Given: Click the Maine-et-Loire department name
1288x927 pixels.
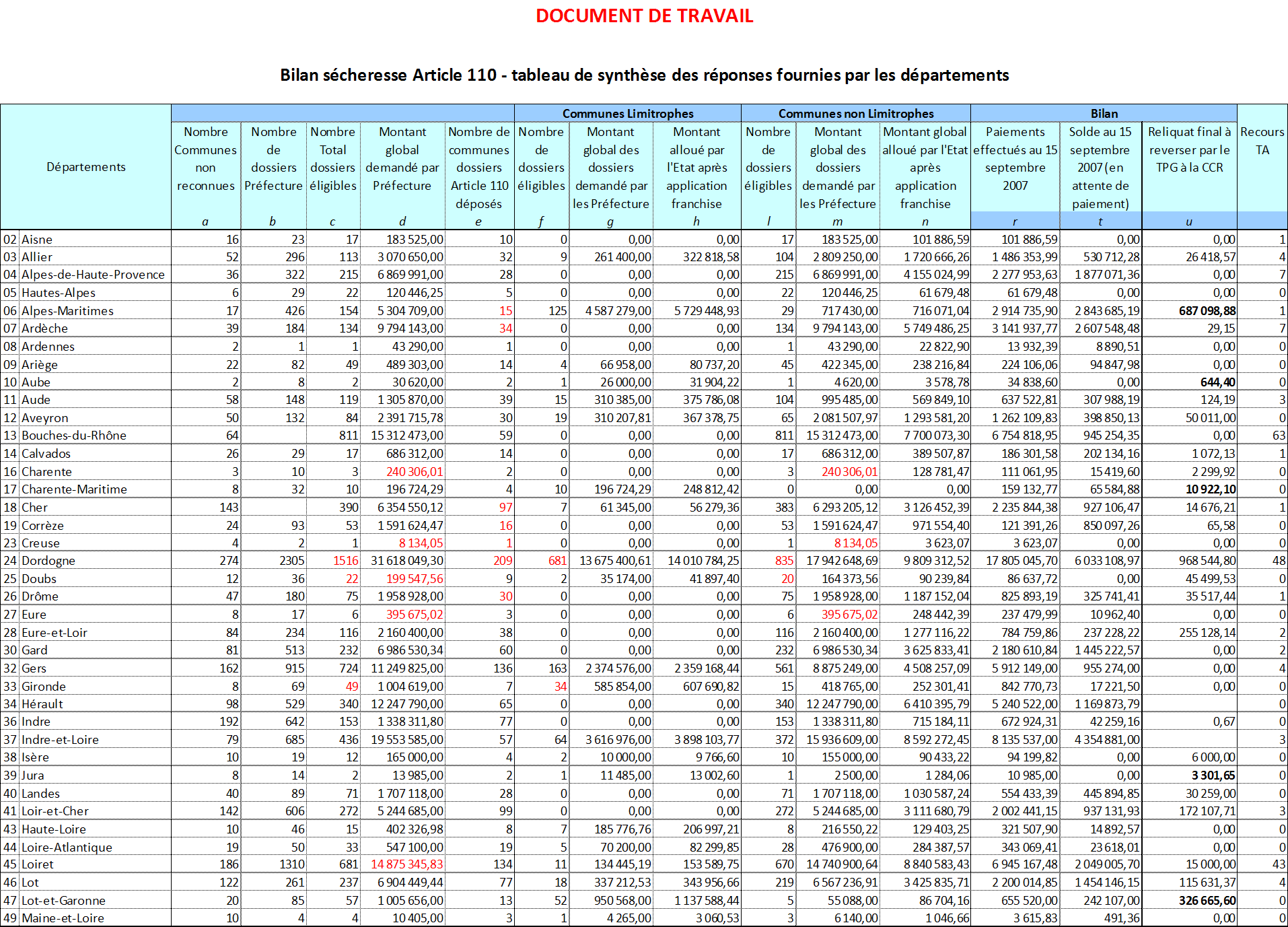Looking at the screenshot, I should pos(63,918).
